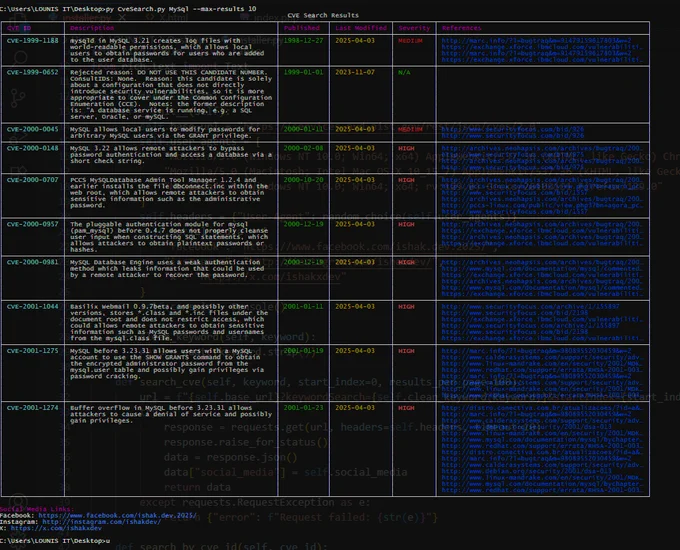Click the MEDIUM severity of CVE-2000-0045
The image size is (680, 550).
coord(410,129)
